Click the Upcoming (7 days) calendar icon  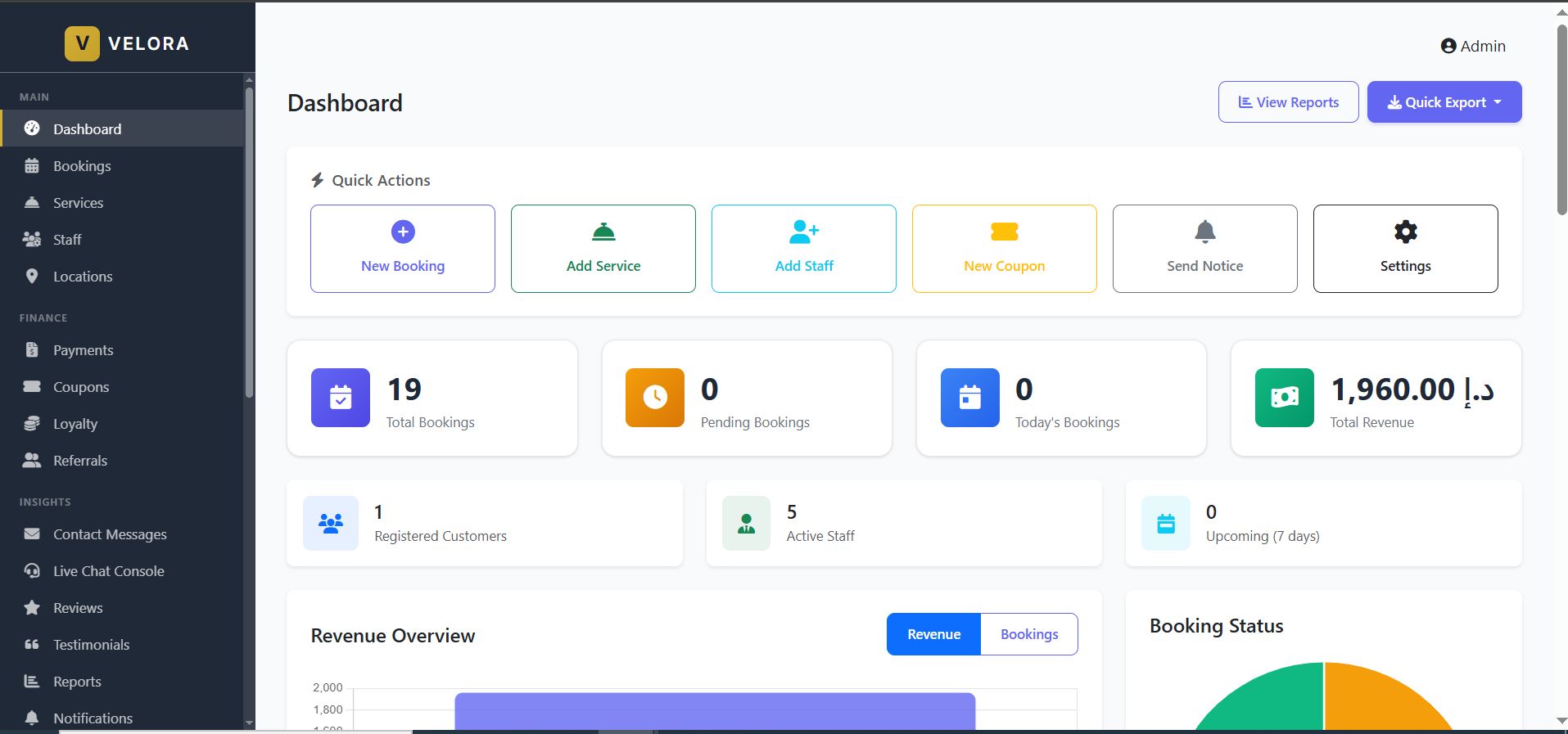[x=1166, y=523]
